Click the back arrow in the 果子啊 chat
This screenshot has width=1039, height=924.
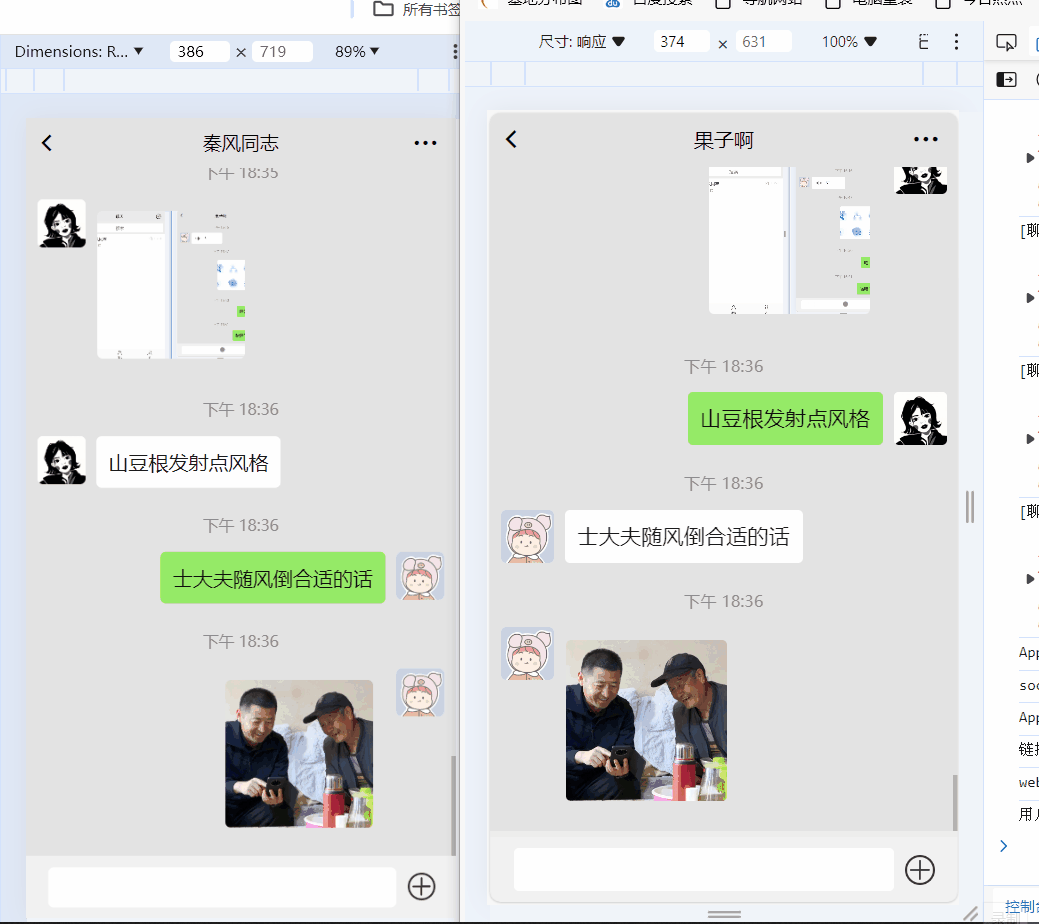click(x=511, y=139)
